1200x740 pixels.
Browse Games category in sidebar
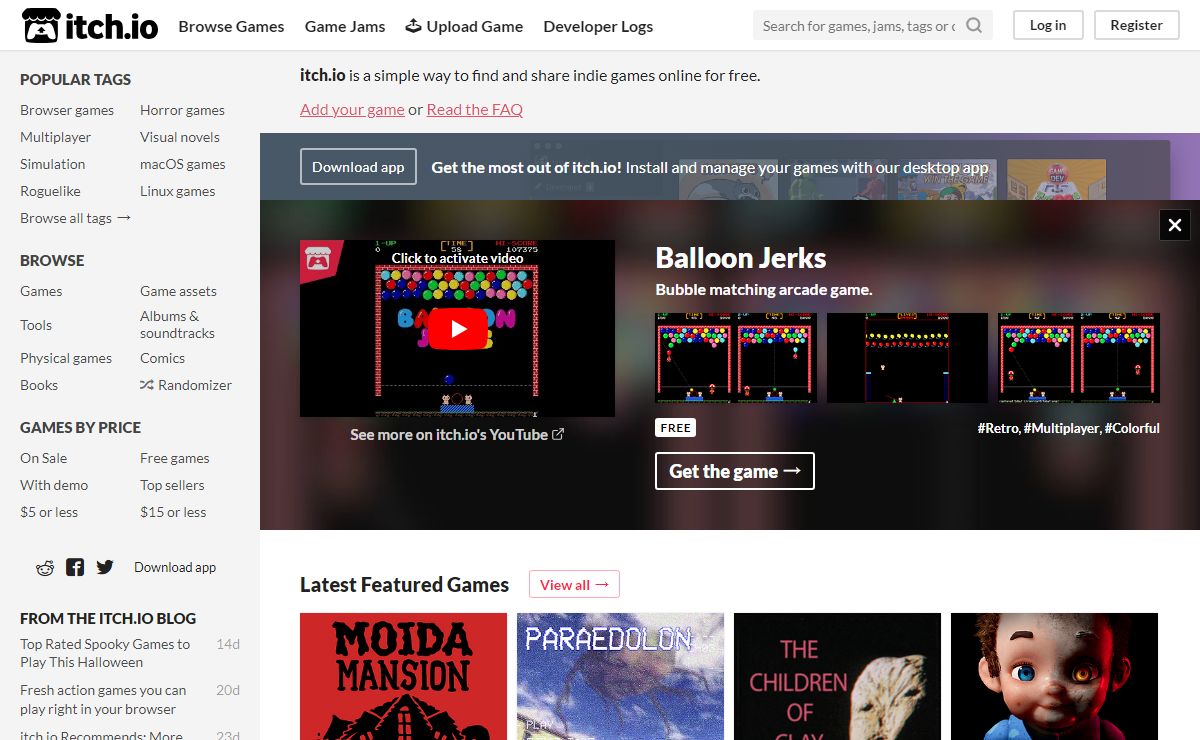point(41,291)
